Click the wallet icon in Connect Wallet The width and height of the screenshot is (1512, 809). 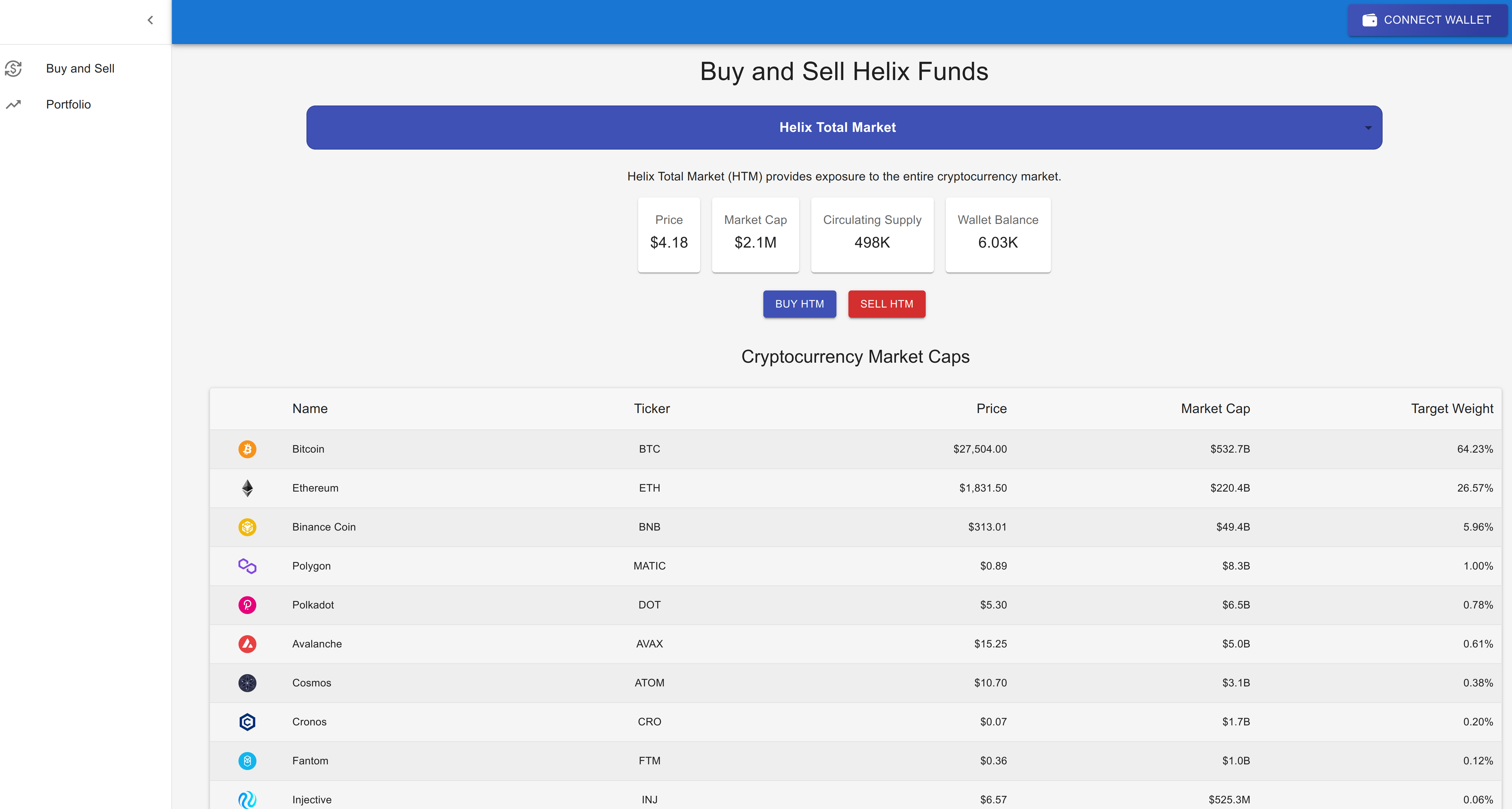1370,19
